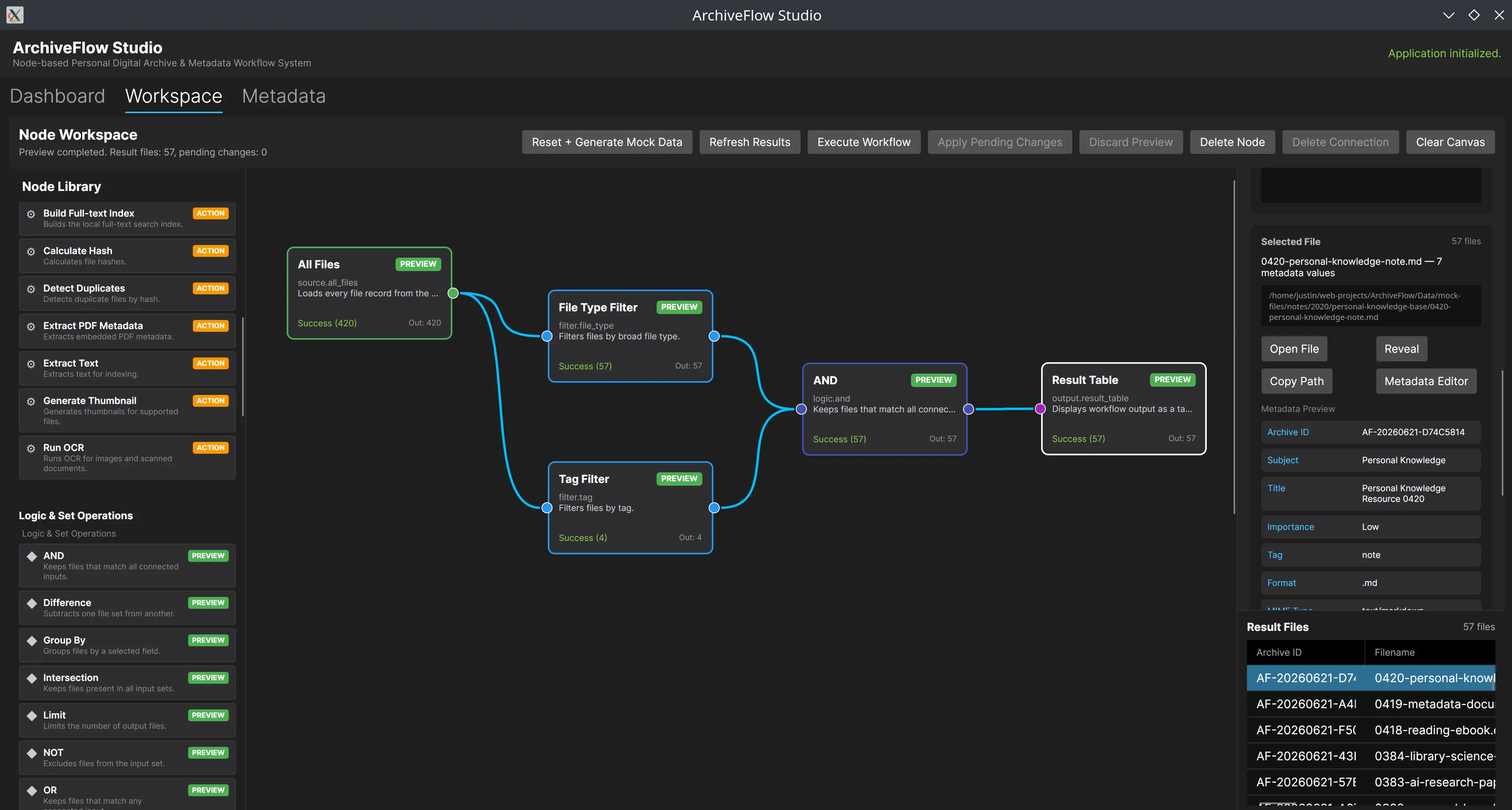Select result row 0420-personal-knowl

click(x=1370, y=679)
